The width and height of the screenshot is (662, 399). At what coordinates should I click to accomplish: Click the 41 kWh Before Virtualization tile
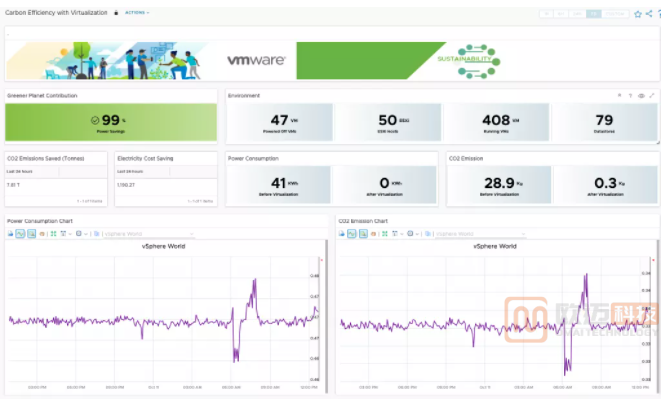coord(279,185)
